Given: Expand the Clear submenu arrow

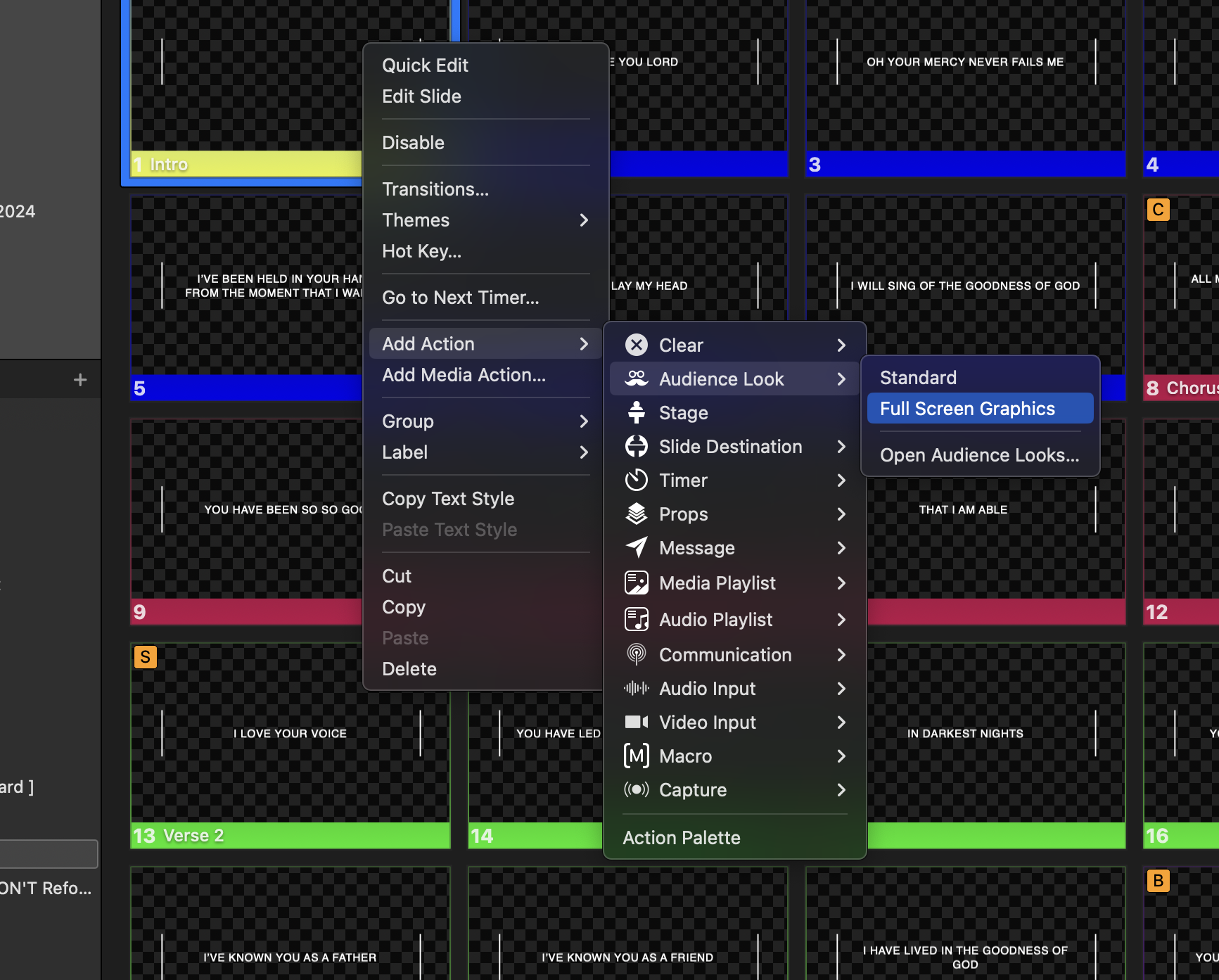Looking at the screenshot, I should (841, 345).
